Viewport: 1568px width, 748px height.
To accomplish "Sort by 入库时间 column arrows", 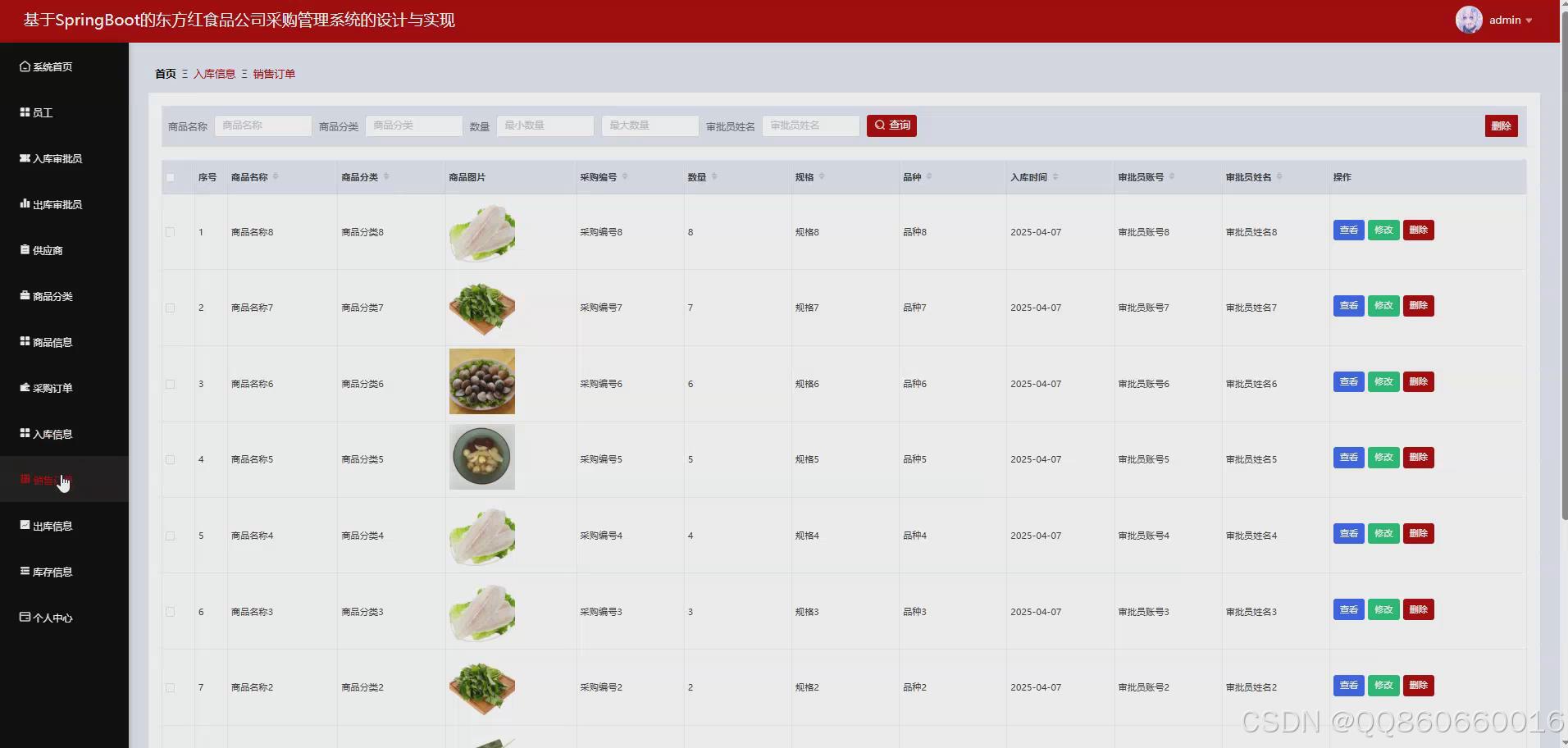I will pyautogui.click(x=1055, y=177).
